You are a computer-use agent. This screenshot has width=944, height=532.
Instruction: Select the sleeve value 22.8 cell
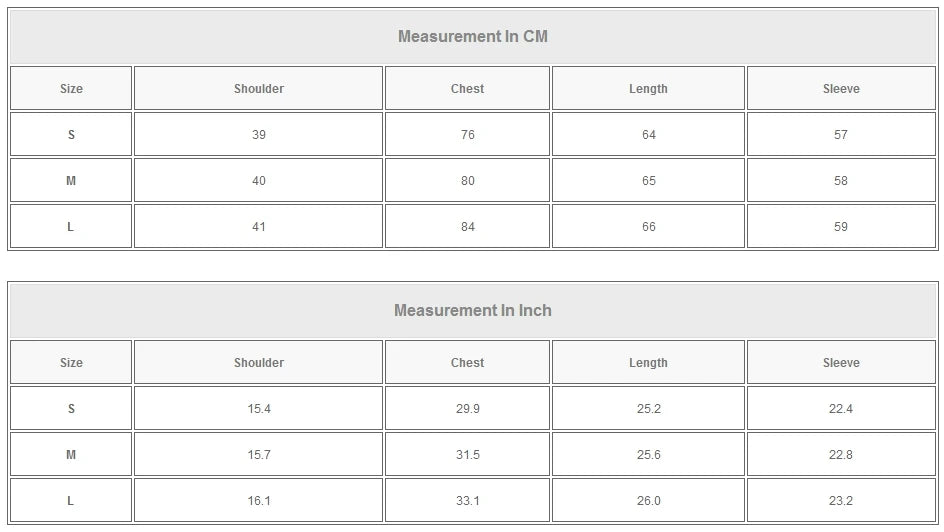click(841, 455)
